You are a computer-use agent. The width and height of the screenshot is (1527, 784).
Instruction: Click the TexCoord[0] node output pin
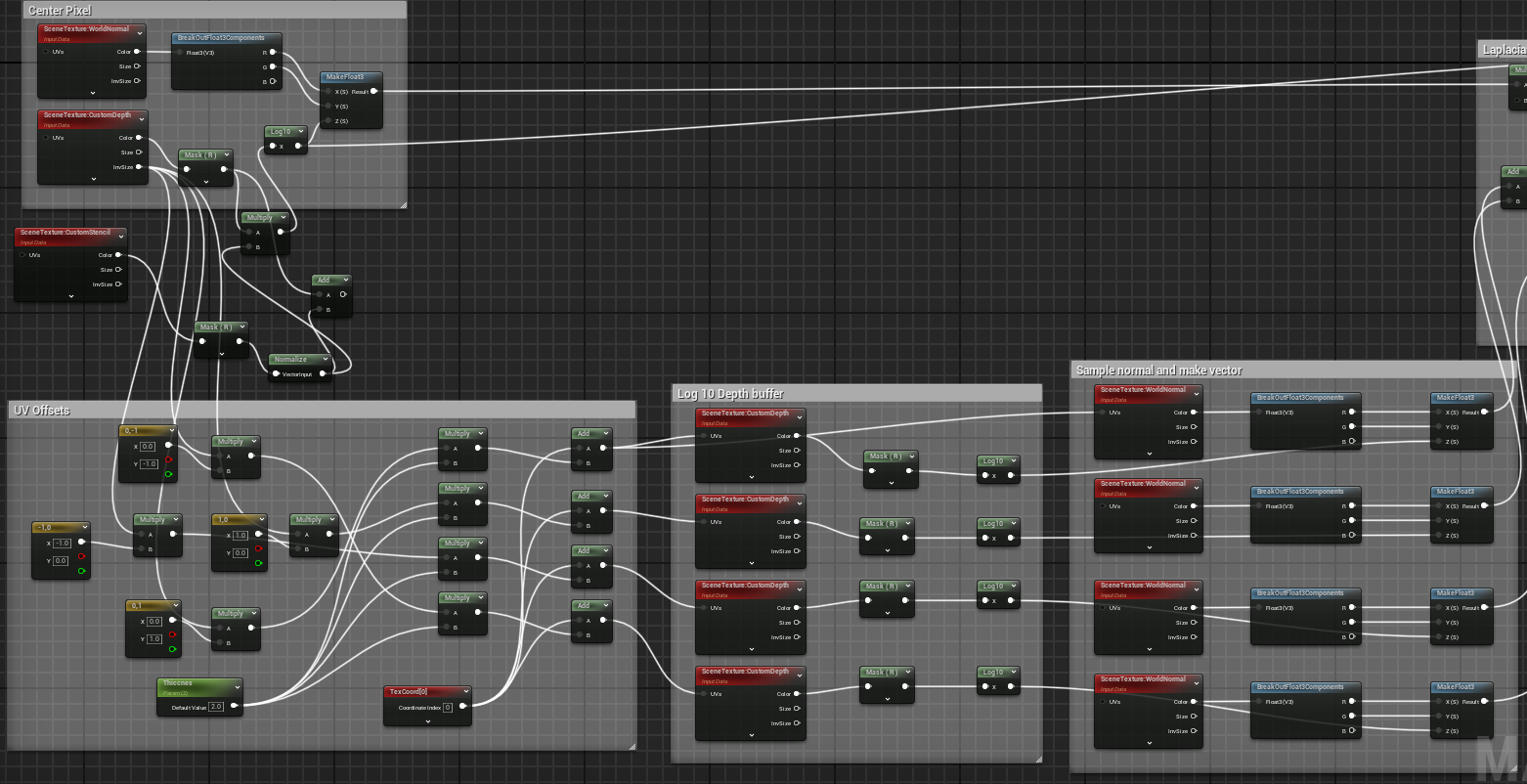(x=462, y=706)
